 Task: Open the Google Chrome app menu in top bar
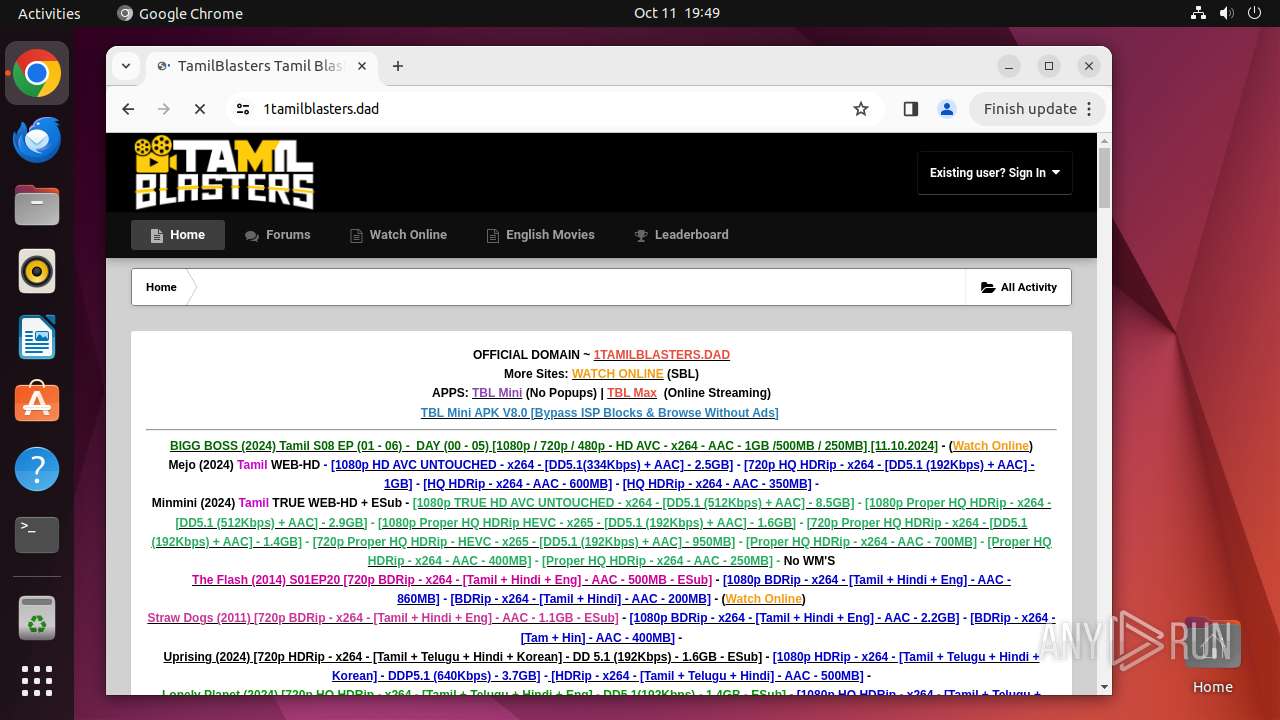(180, 13)
